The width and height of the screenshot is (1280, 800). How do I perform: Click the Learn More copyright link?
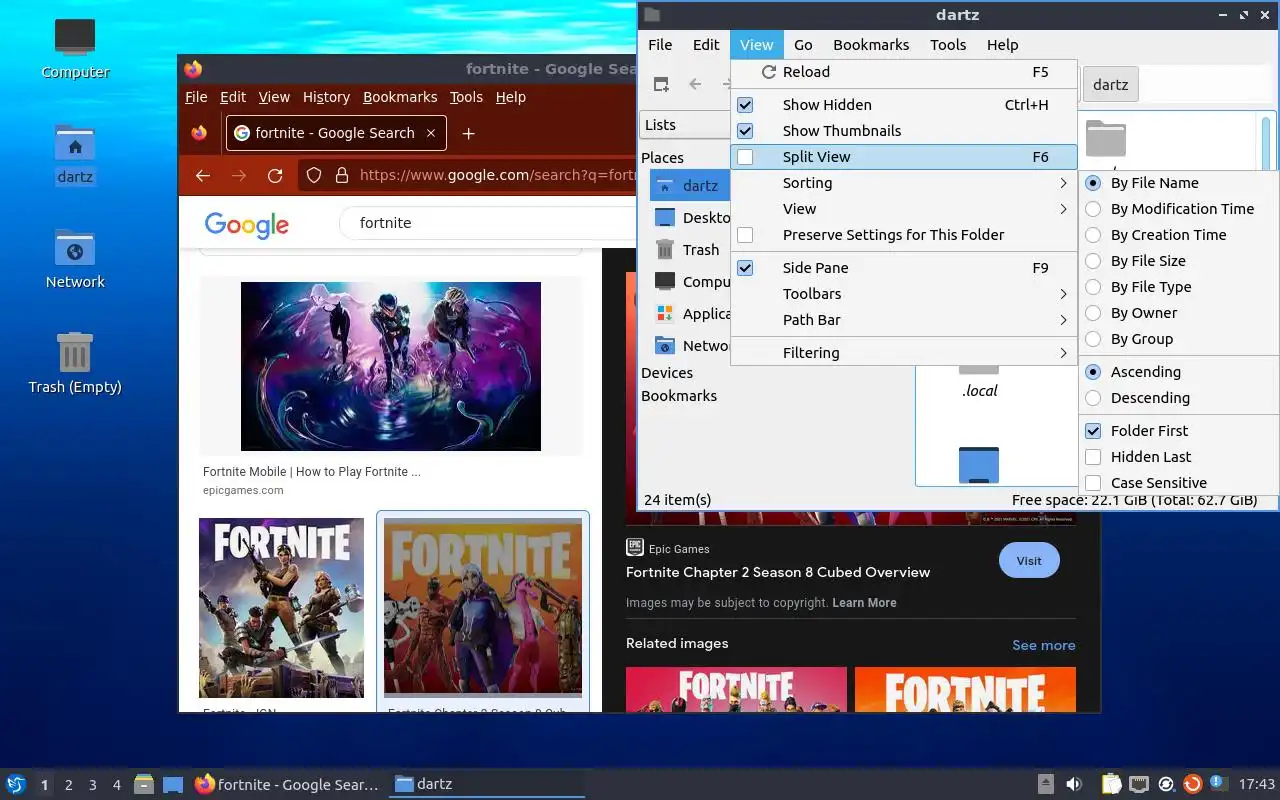coord(864,603)
